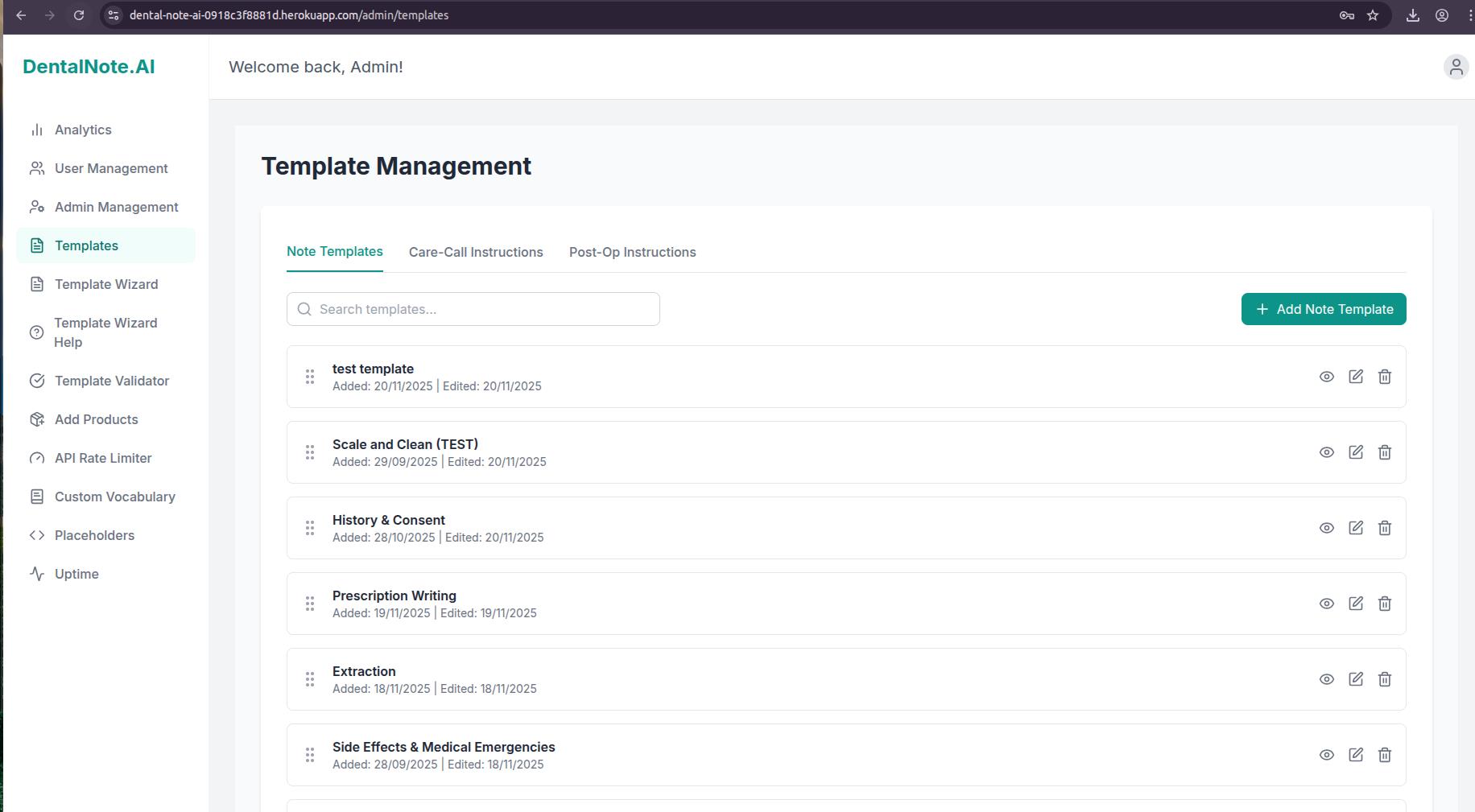Click the Add Note Template button
Image resolution: width=1475 pixels, height=812 pixels.
[1323, 309]
